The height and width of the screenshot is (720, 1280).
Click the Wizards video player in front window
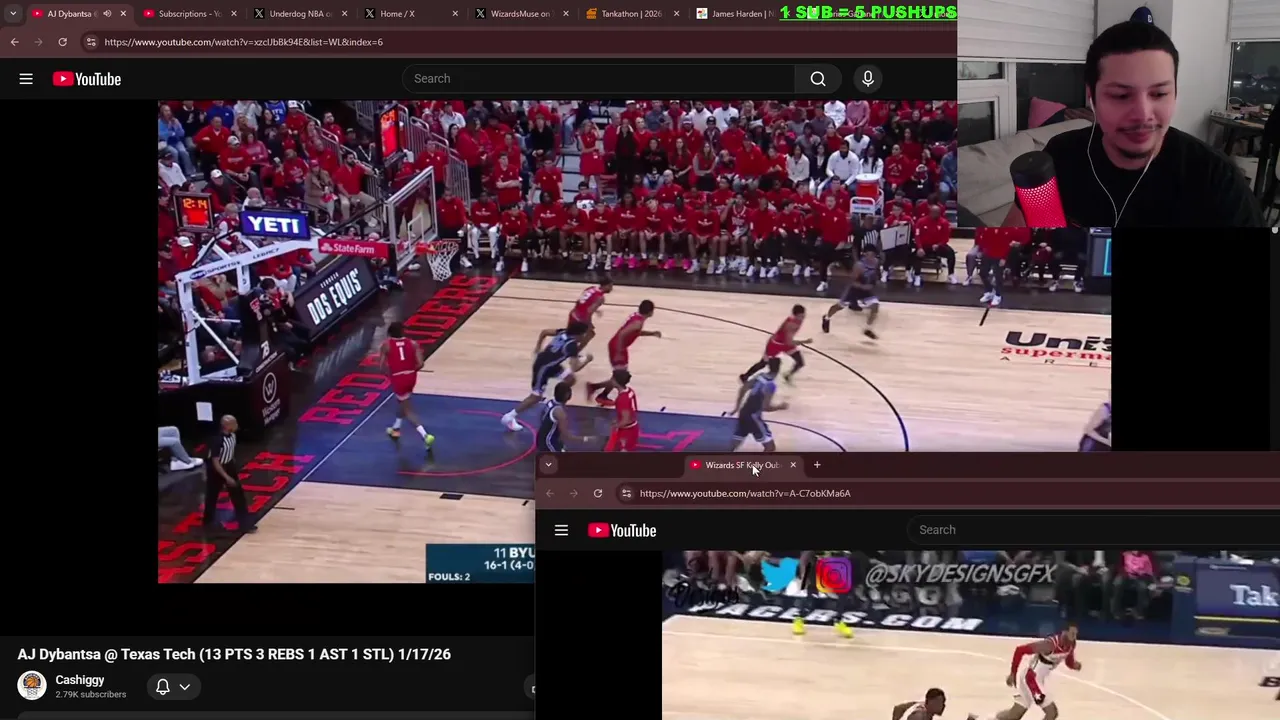coord(971,635)
